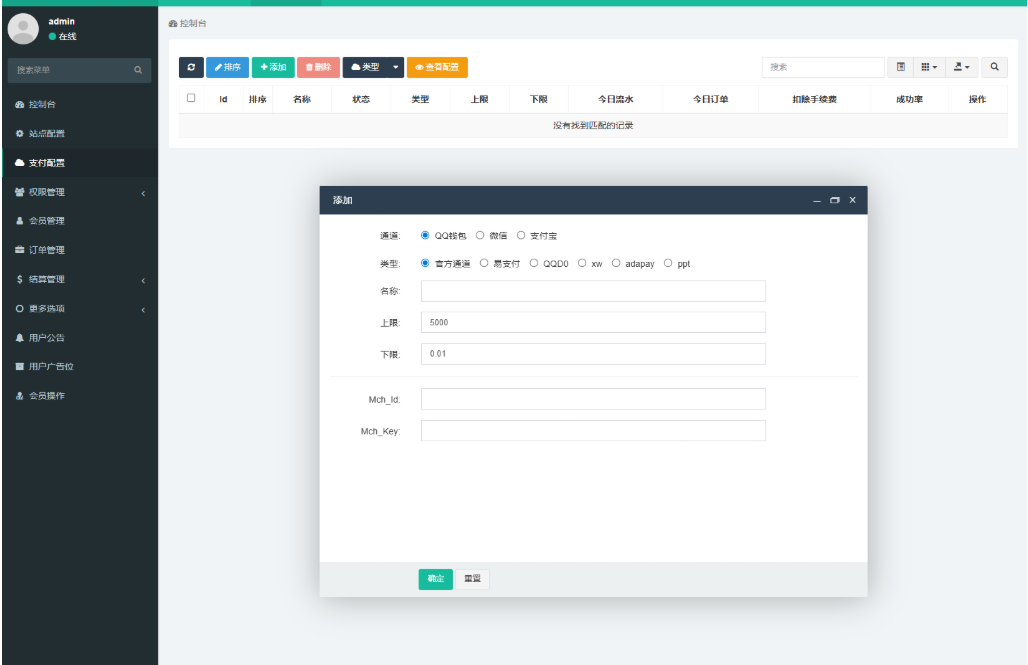Screen dimensions: 1028x665
Task: Click the admin avatar picture
Action: (23, 28)
